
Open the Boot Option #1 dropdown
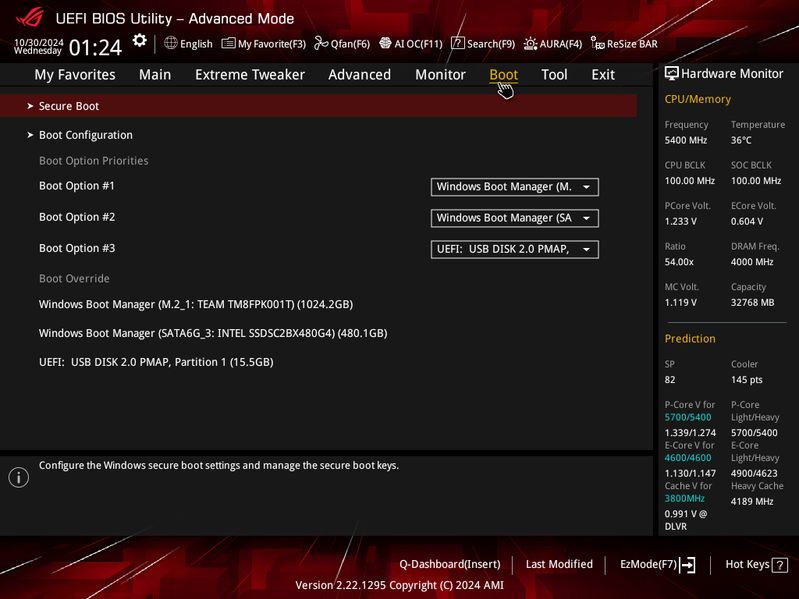point(515,187)
